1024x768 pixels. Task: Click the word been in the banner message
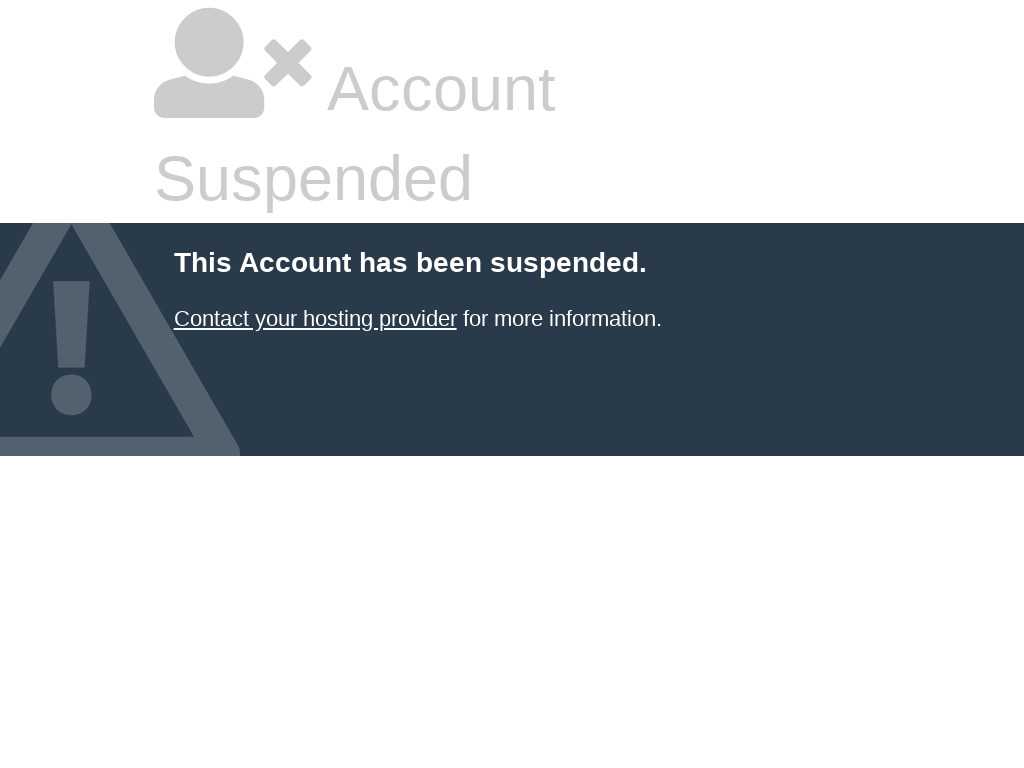[x=449, y=263]
